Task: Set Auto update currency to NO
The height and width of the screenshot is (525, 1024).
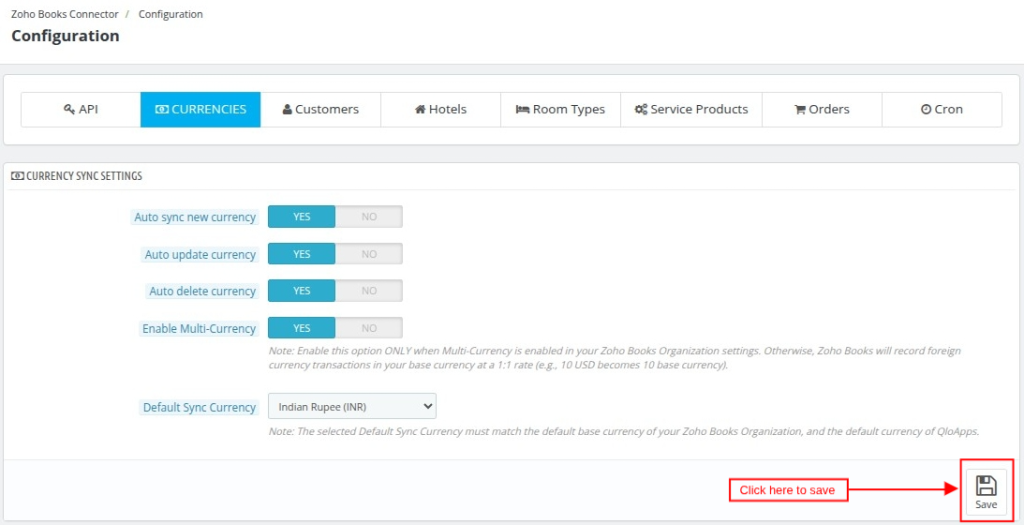Action: pyautogui.click(x=369, y=254)
